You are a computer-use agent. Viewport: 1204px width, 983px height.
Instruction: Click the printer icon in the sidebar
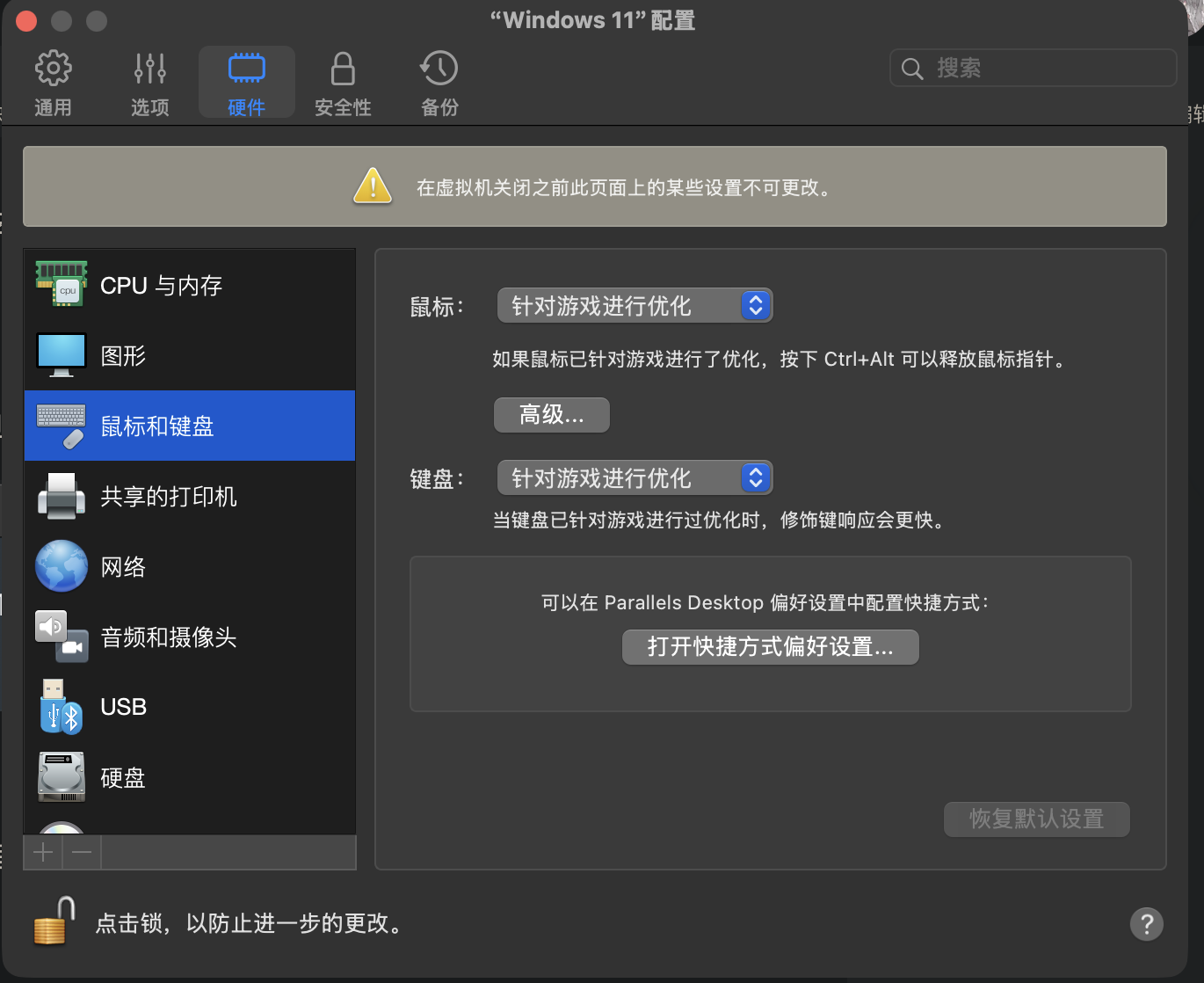tap(62, 496)
